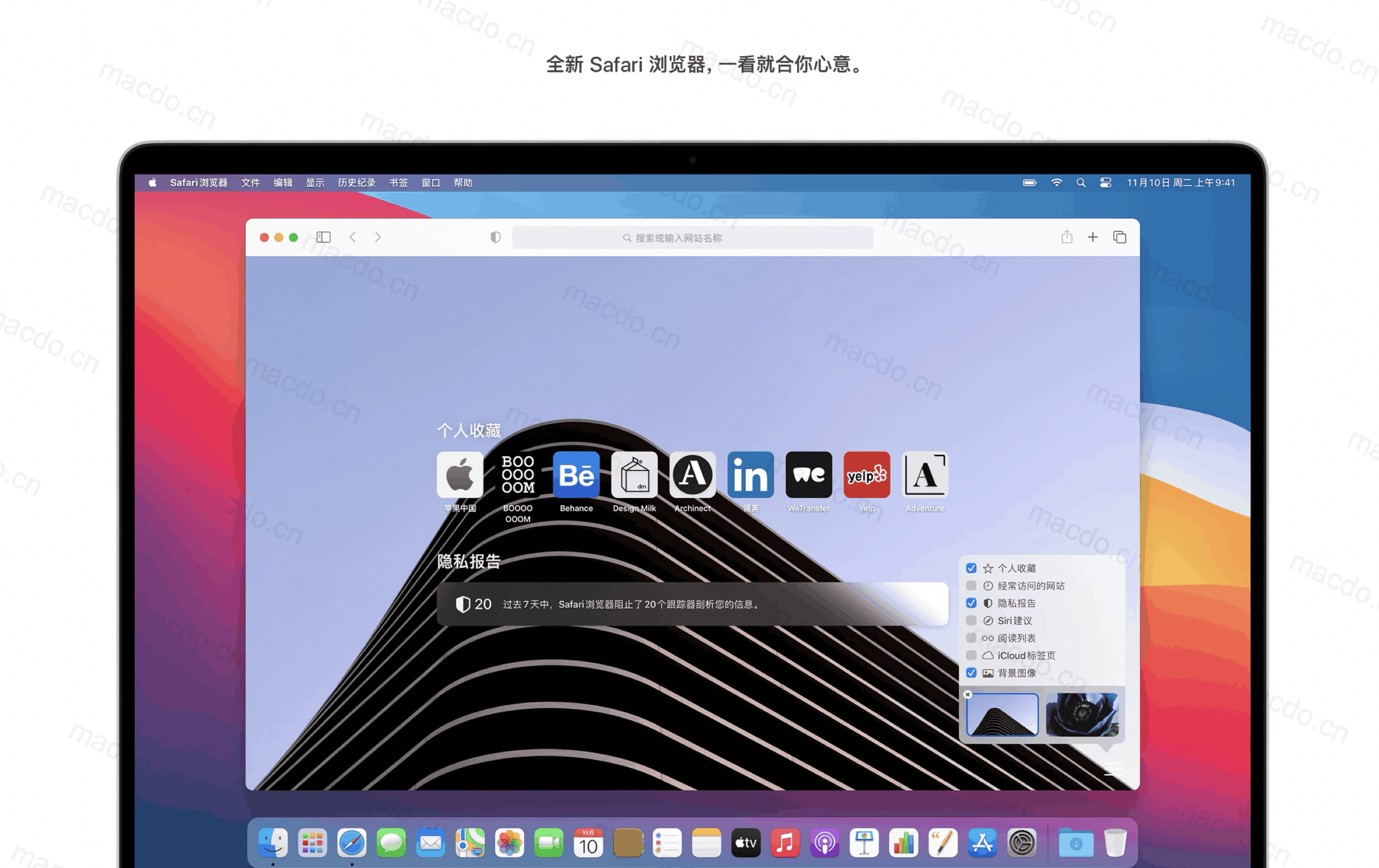Open Calendar in the Dock
The height and width of the screenshot is (868, 1379).
[588, 843]
